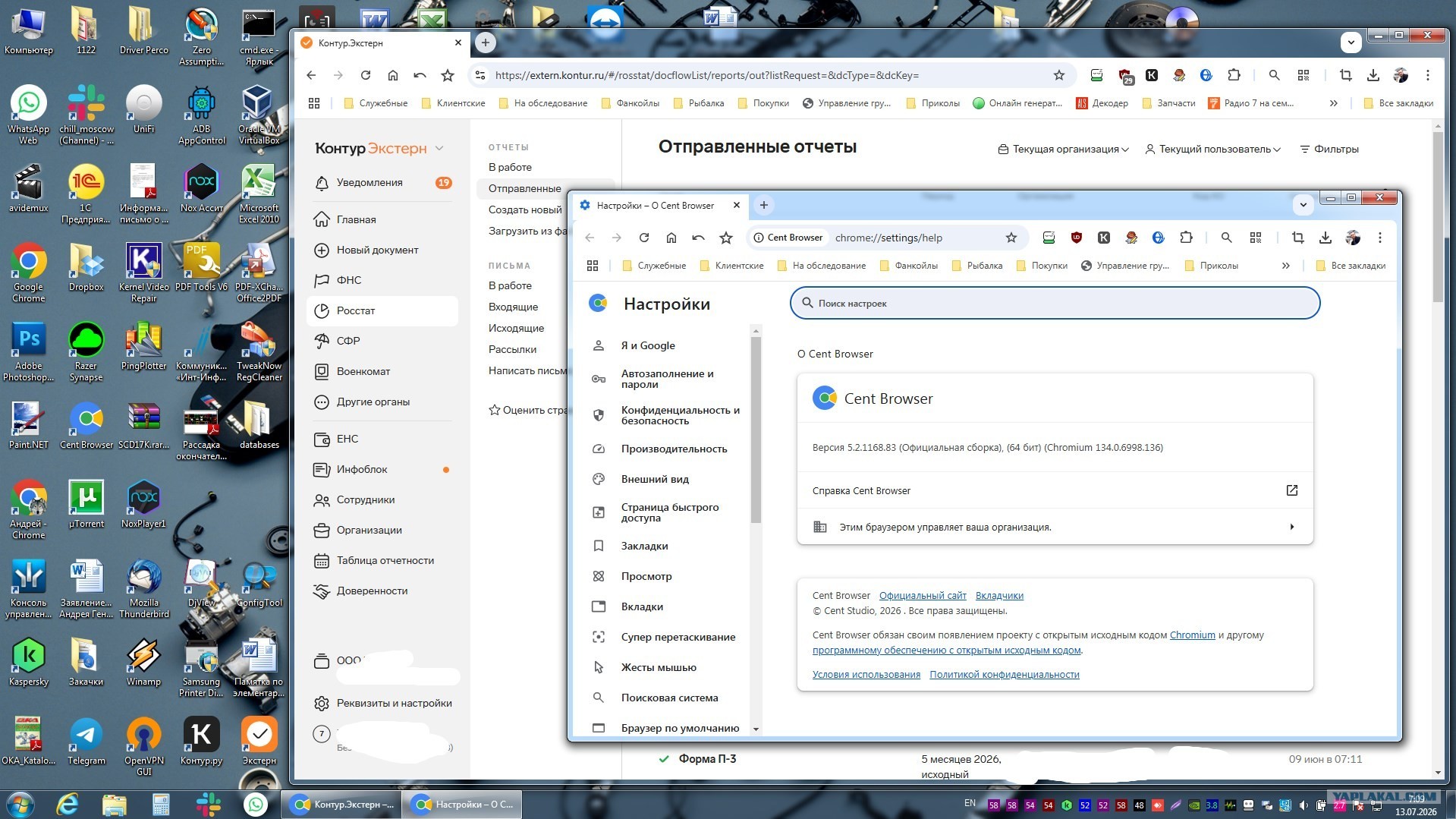Open Условия использования link
This screenshot has width=1456, height=819.
(866, 675)
